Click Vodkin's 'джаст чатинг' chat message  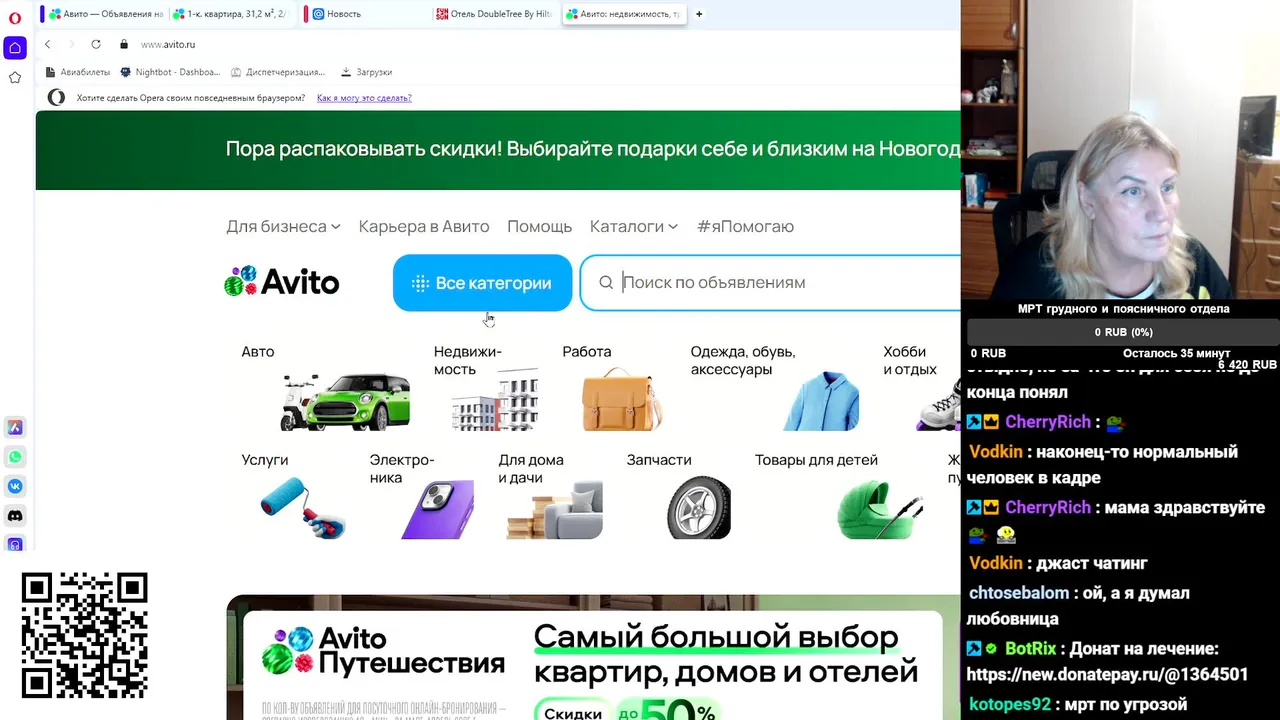click(1057, 563)
